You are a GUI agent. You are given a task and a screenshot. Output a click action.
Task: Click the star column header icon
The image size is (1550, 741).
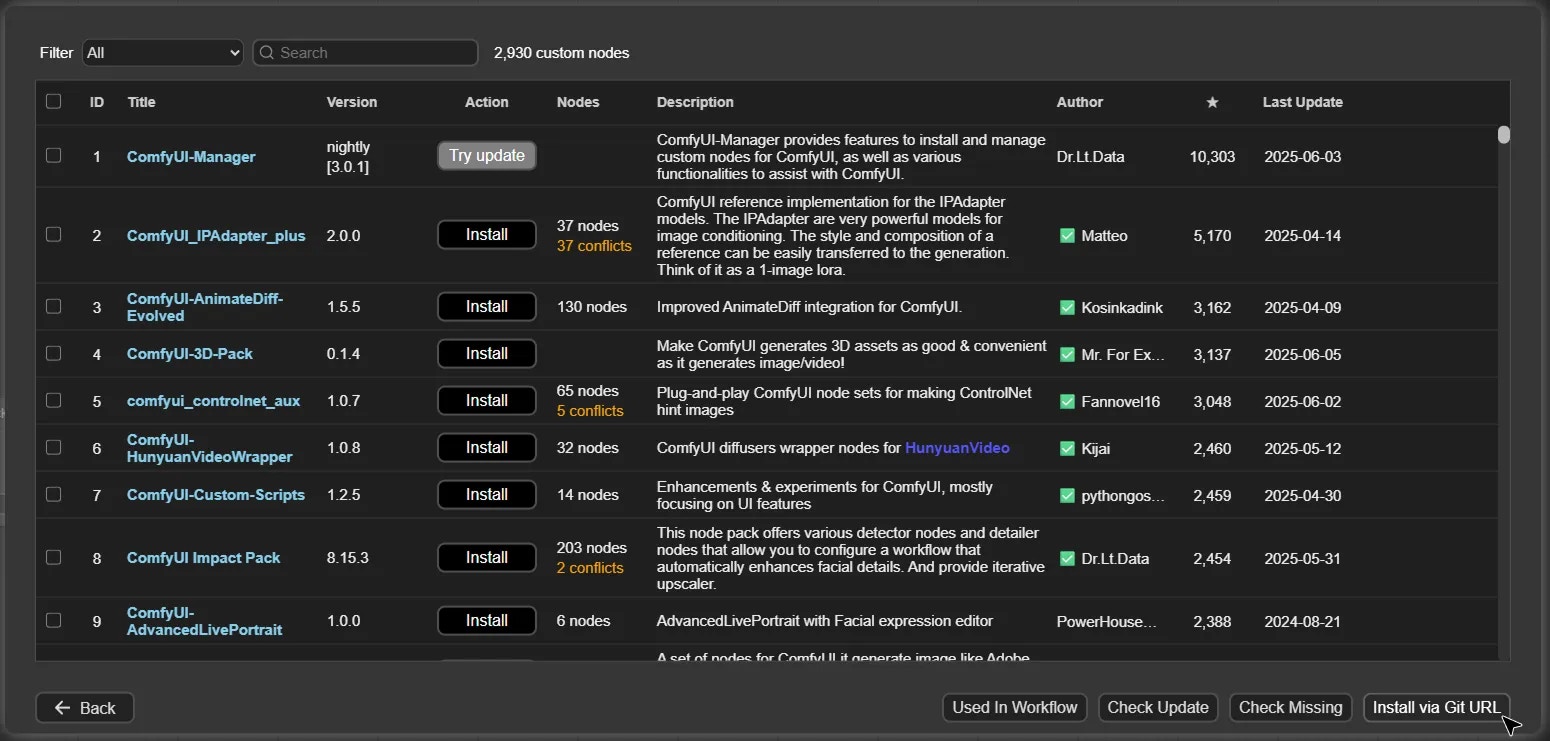pos(1212,102)
